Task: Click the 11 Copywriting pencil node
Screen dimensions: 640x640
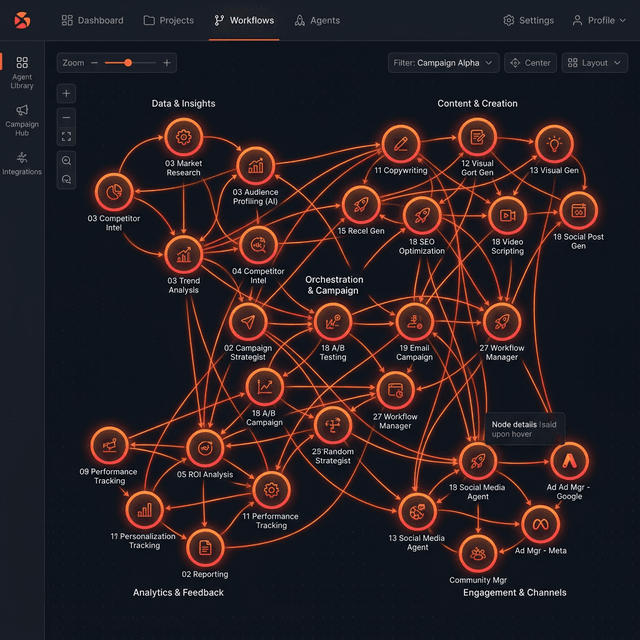Action: click(x=400, y=144)
